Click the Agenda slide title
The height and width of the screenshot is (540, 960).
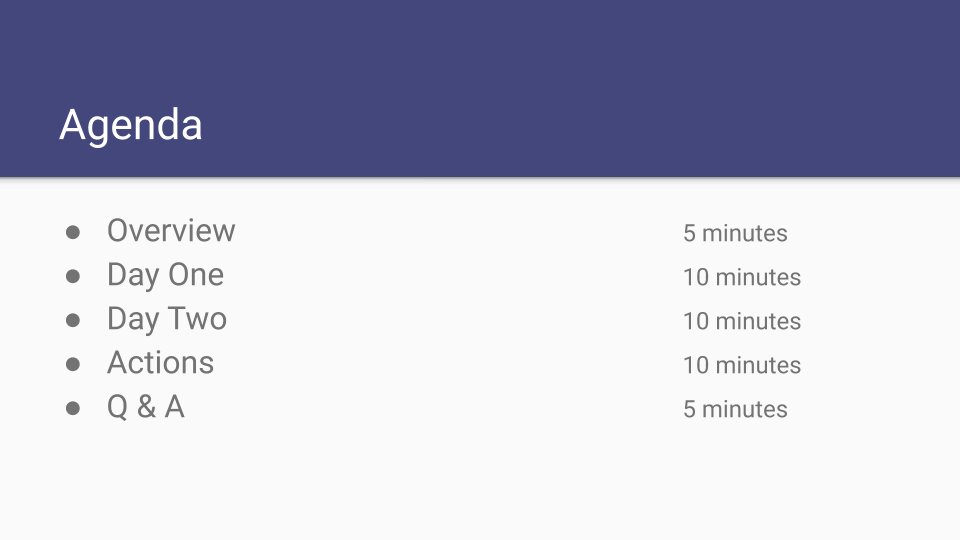coord(130,126)
